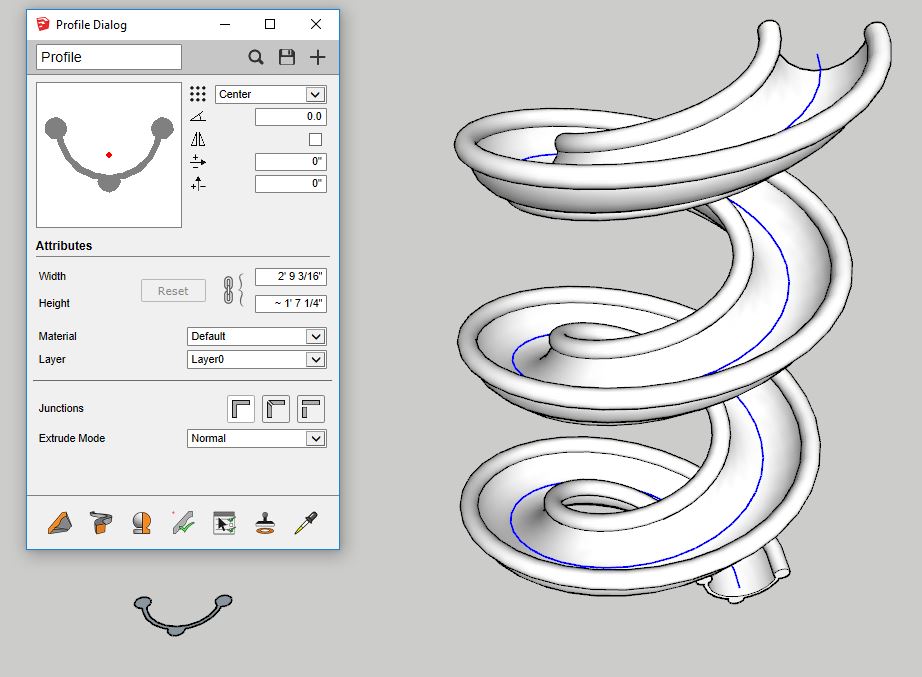Click the Reset attributes button
The height and width of the screenshot is (677, 922).
[172, 290]
